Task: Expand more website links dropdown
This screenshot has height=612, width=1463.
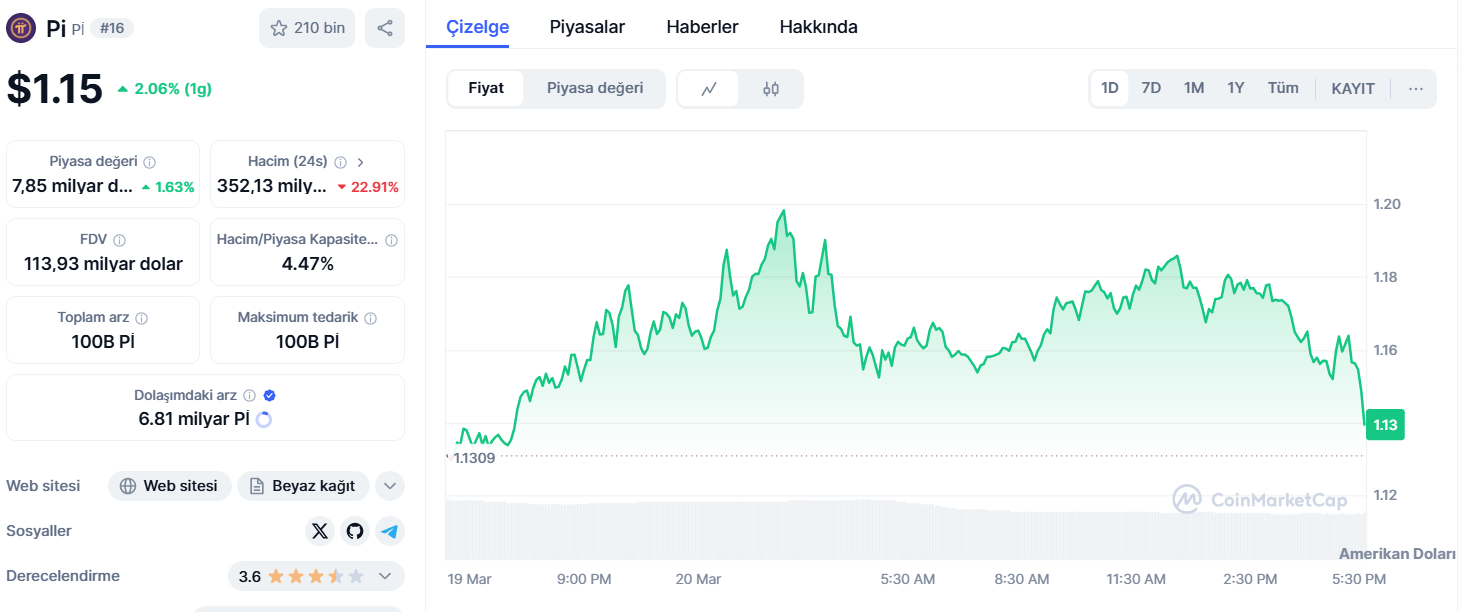Action: coord(390,486)
